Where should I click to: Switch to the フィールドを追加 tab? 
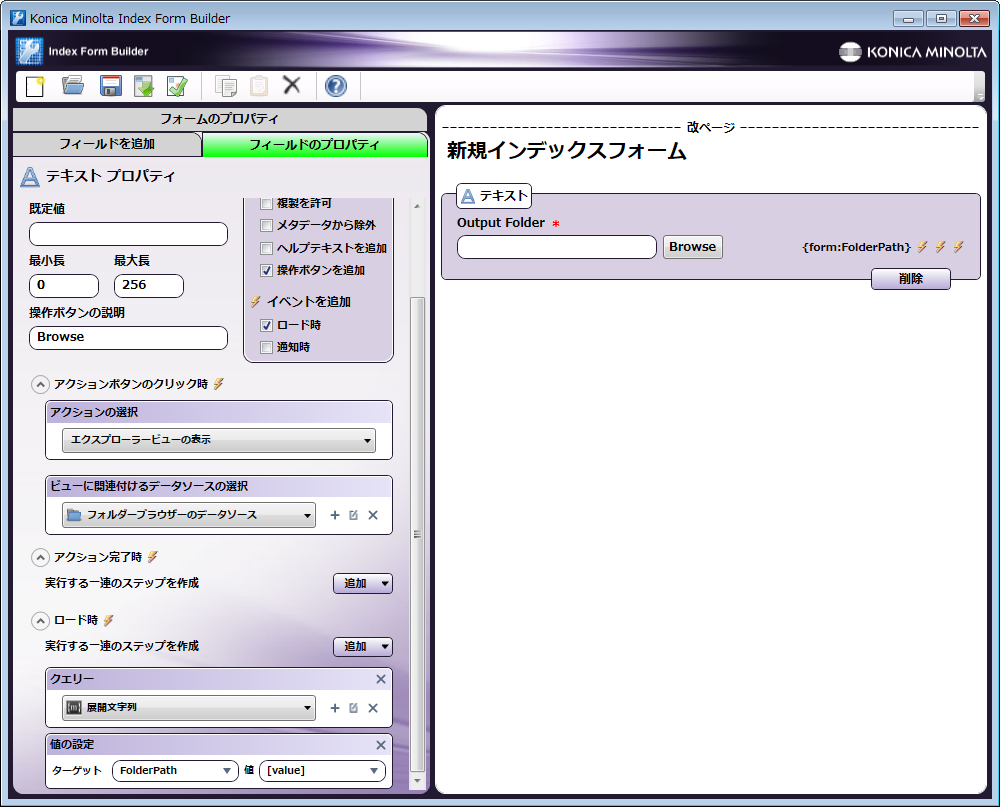[x=106, y=144]
